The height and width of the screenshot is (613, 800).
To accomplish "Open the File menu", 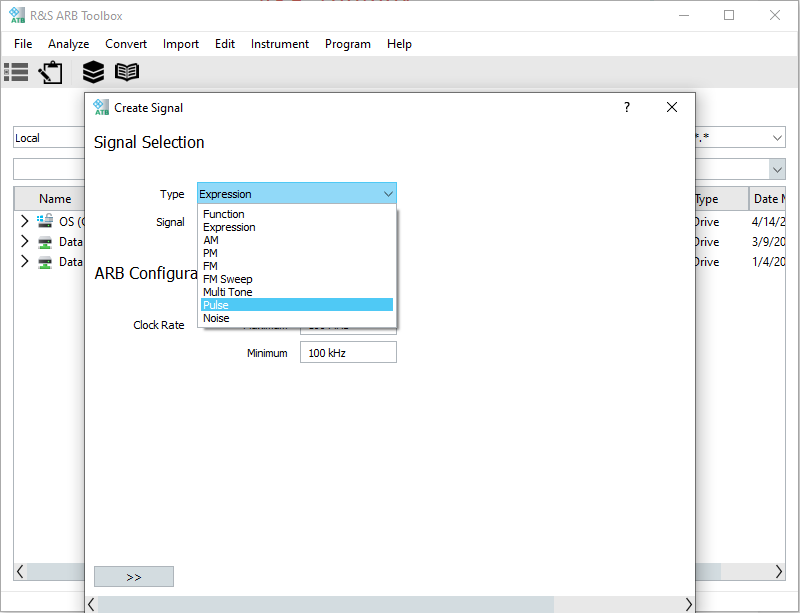I will (23, 44).
